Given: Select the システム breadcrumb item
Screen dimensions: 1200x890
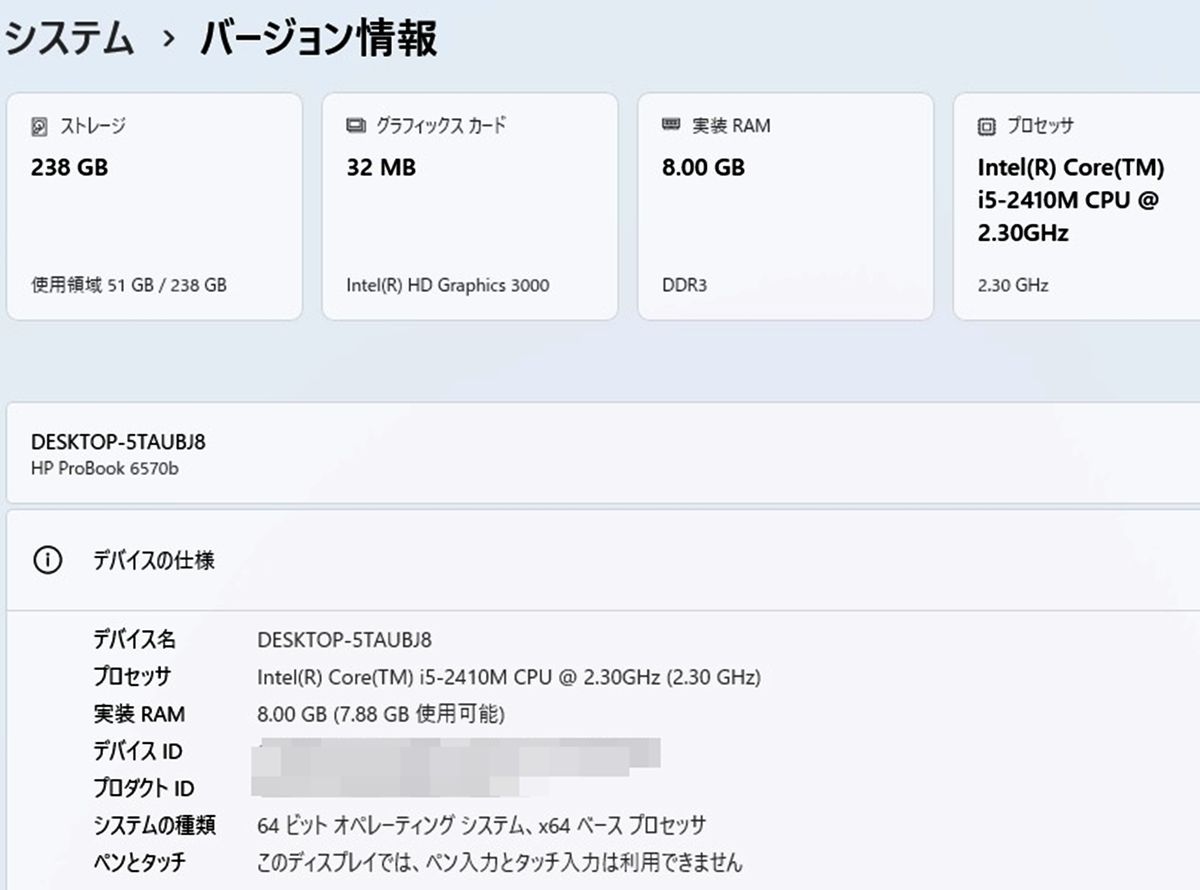Looking at the screenshot, I should point(68,38).
